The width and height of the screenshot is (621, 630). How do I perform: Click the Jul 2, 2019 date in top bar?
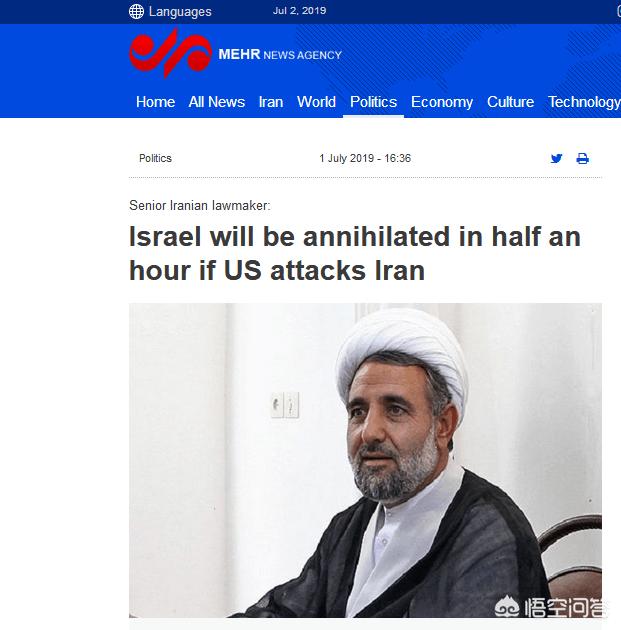click(x=299, y=11)
